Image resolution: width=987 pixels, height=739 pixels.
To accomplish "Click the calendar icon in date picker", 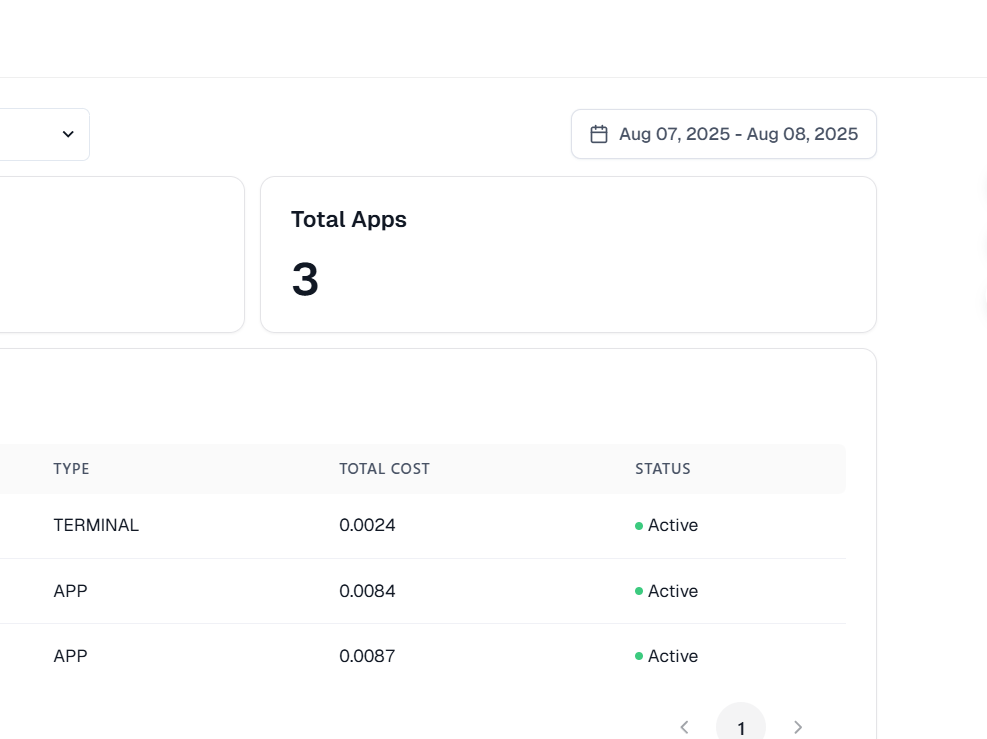I will [599, 134].
